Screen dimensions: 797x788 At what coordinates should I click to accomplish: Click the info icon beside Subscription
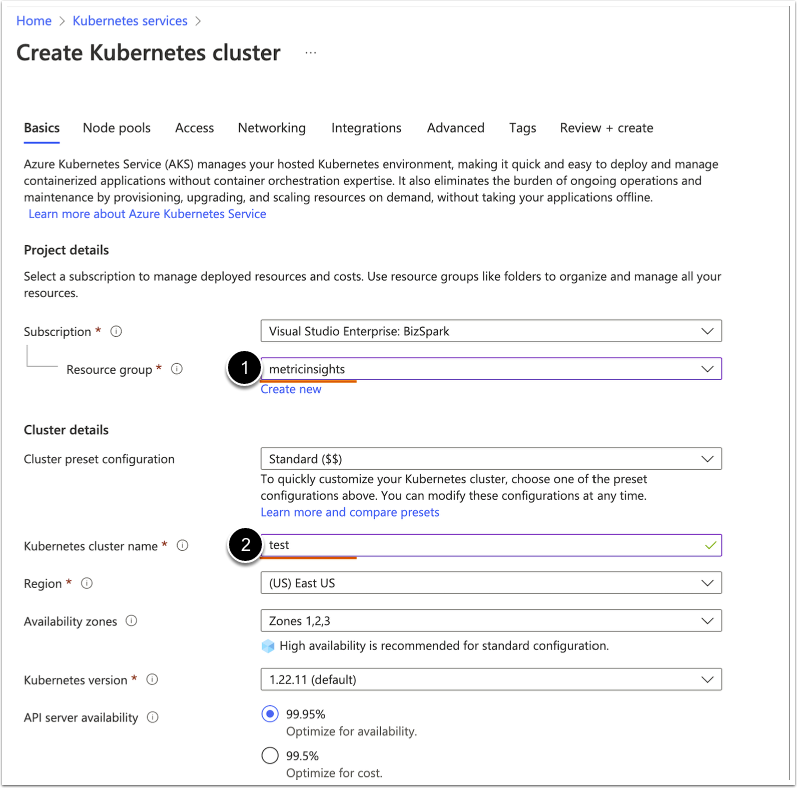tap(117, 331)
